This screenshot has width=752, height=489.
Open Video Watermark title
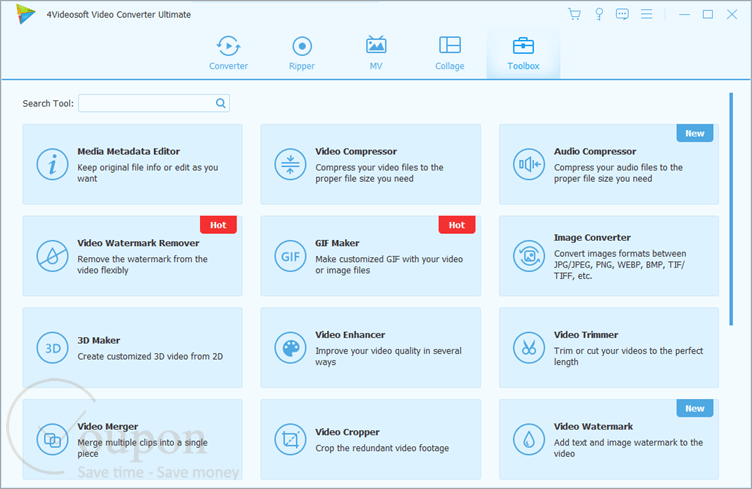pos(593,426)
